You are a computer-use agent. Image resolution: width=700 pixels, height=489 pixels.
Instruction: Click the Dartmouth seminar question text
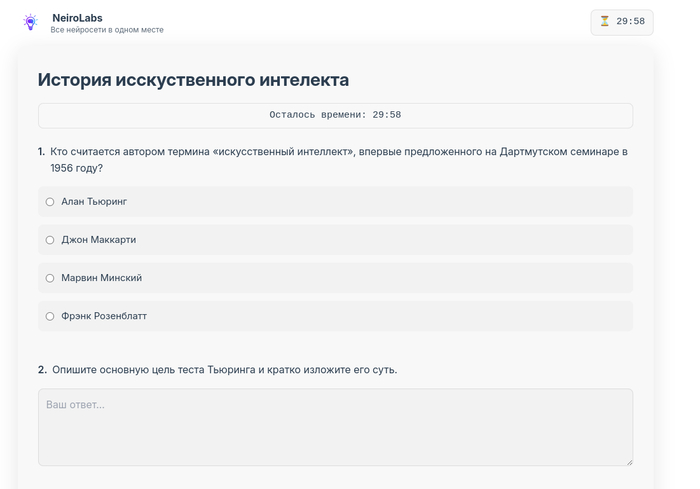coord(338,160)
